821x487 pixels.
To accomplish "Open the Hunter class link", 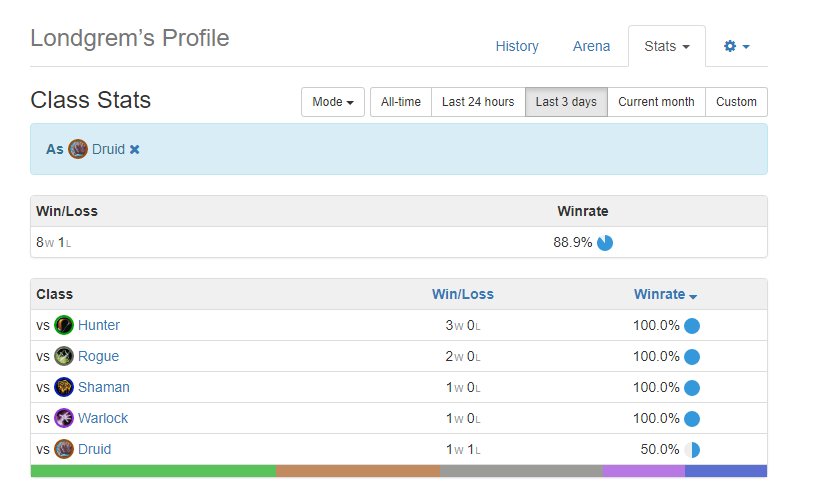I will coord(99,325).
